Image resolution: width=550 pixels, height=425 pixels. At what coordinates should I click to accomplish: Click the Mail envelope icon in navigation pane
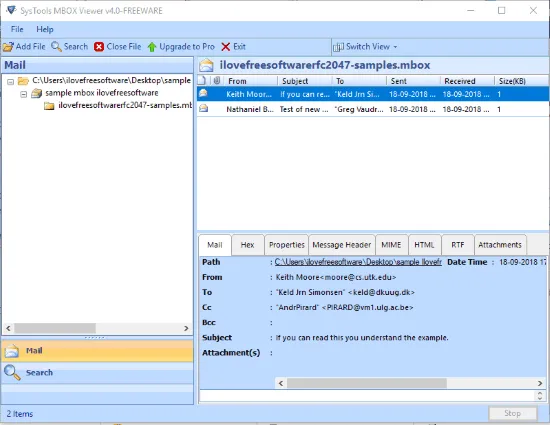tap(12, 351)
